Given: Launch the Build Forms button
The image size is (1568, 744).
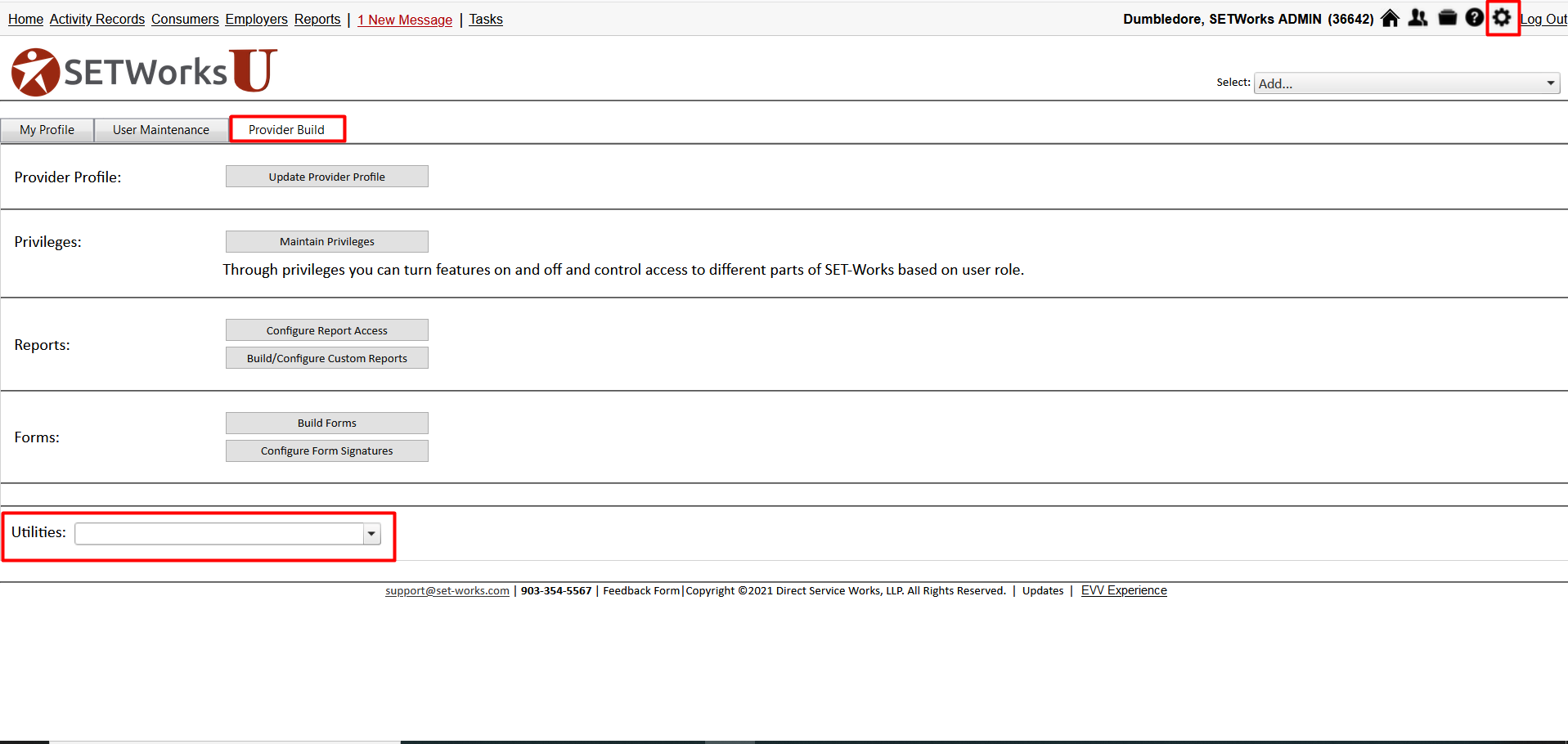Looking at the screenshot, I should tap(327, 423).
